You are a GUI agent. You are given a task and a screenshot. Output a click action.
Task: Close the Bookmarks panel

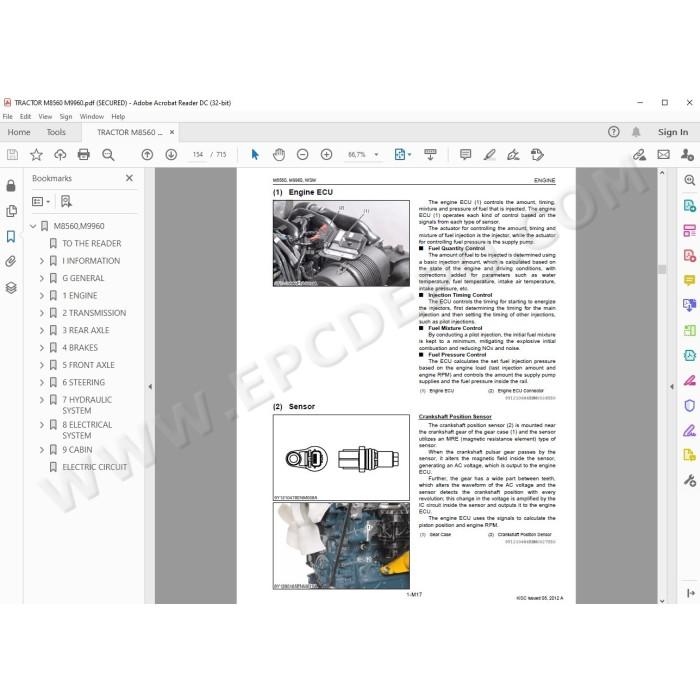pos(129,178)
